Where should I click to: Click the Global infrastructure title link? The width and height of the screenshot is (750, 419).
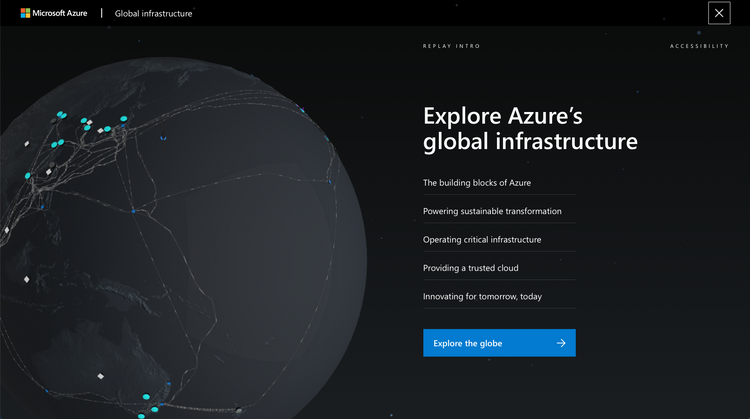click(154, 14)
